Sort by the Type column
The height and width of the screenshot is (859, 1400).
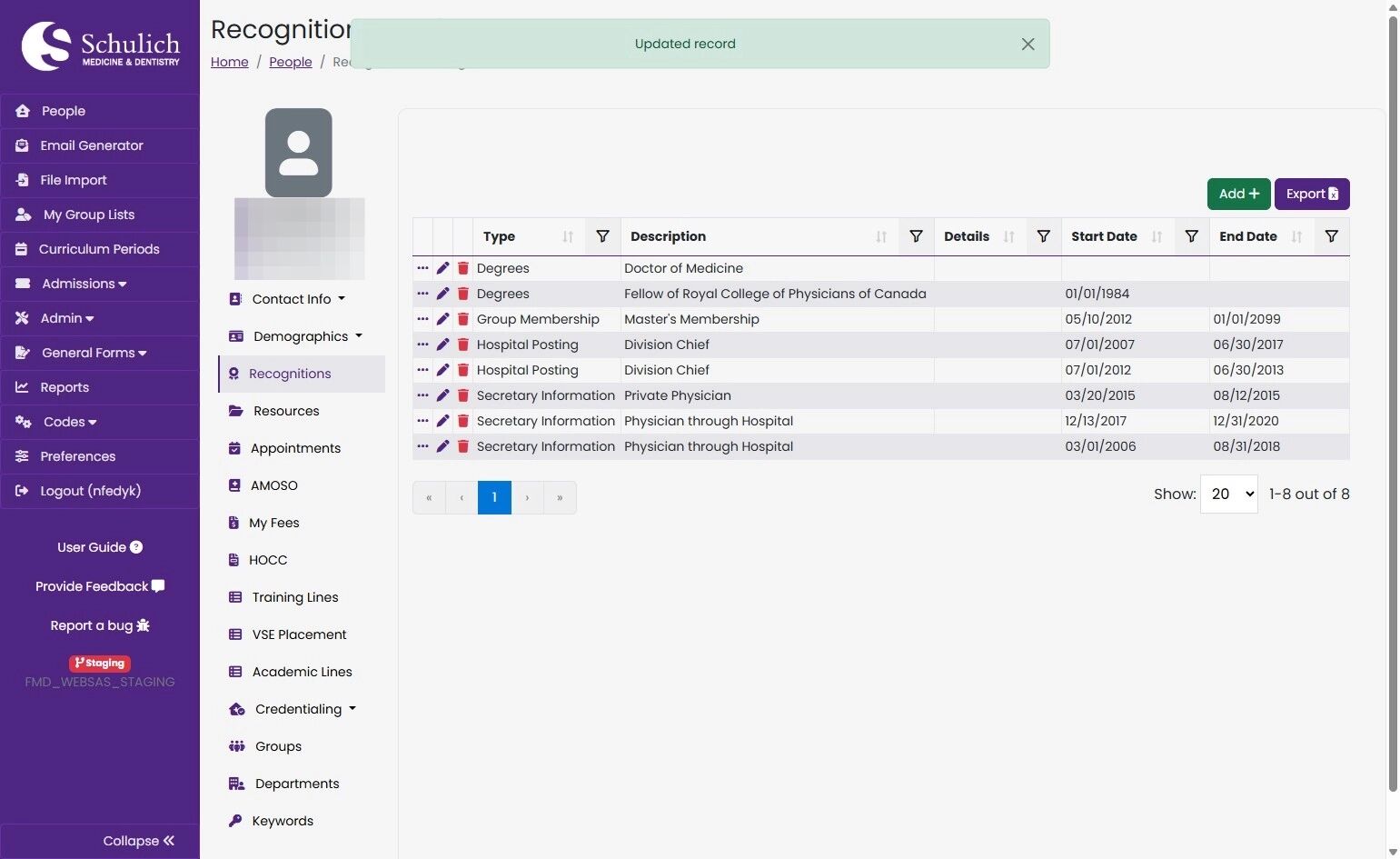(x=568, y=236)
